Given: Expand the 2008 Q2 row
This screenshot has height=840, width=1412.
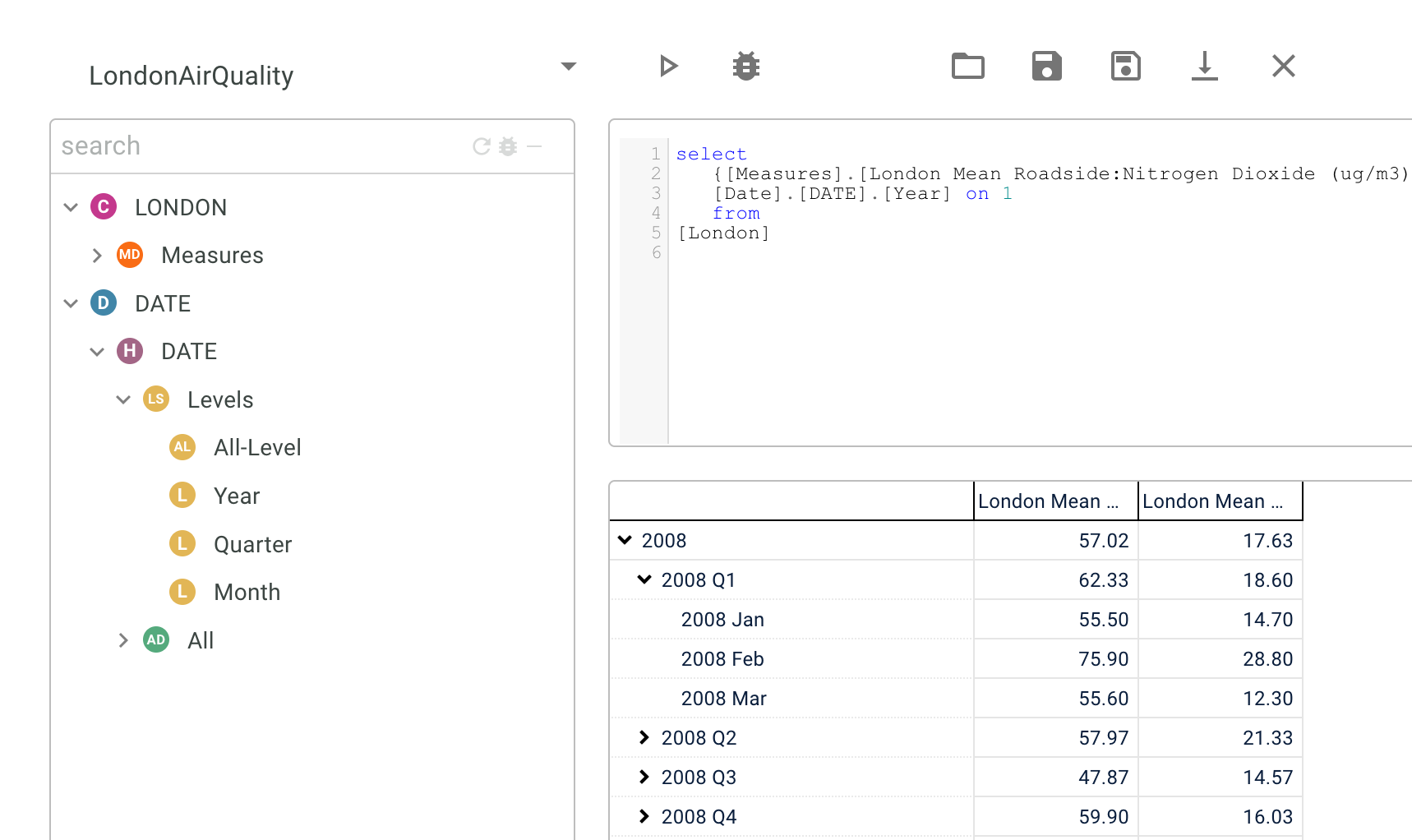Looking at the screenshot, I should pos(644,737).
